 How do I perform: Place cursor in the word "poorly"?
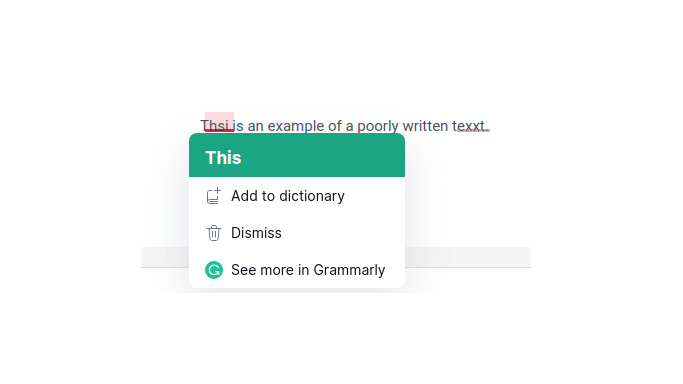pos(378,126)
